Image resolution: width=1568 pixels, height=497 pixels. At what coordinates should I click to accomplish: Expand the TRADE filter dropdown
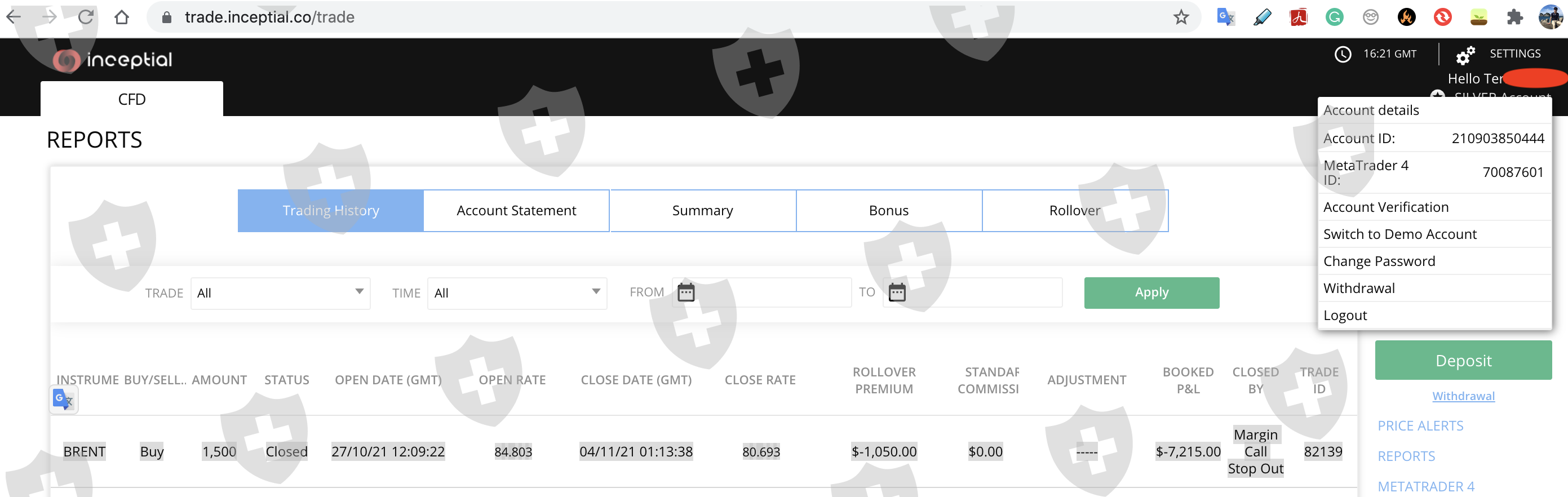[280, 293]
